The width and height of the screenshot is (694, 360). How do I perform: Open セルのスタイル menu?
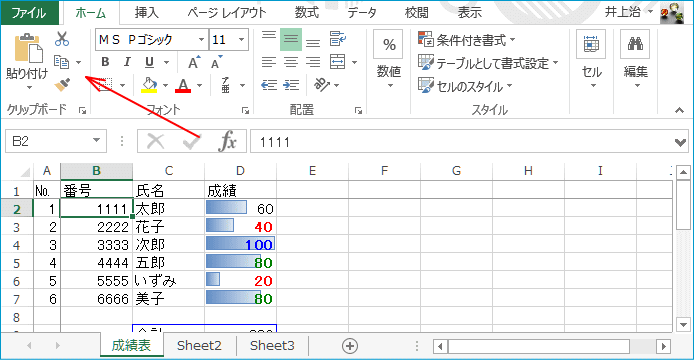pyautogui.click(x=465, y=86)
